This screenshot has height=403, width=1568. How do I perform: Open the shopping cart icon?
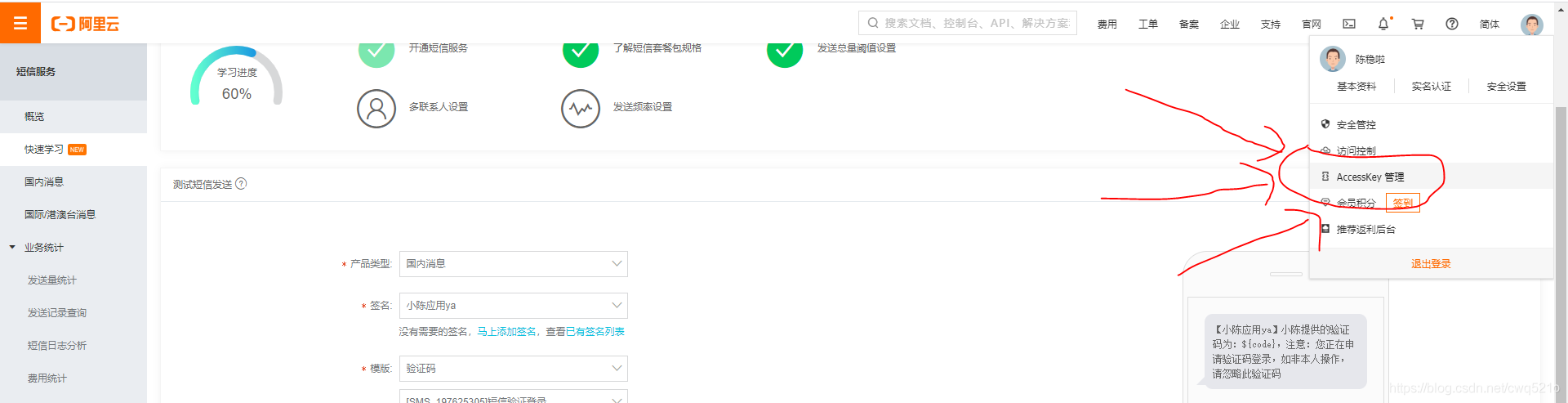coord(1418,24)
